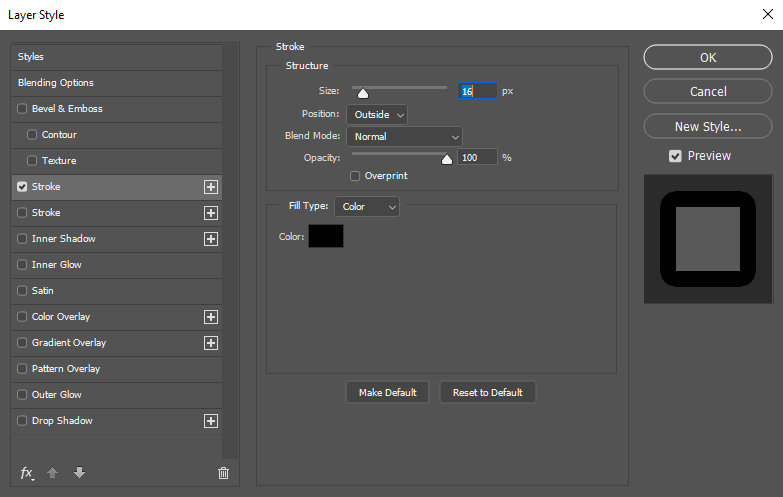Open the fx add-effect menu icon

click(x=27, y=473)
